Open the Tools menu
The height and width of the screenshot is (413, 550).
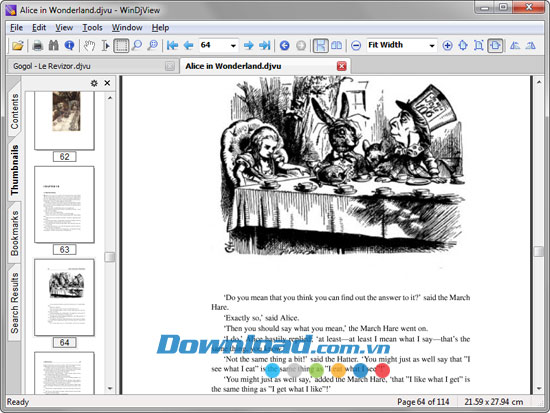[92, 27]
